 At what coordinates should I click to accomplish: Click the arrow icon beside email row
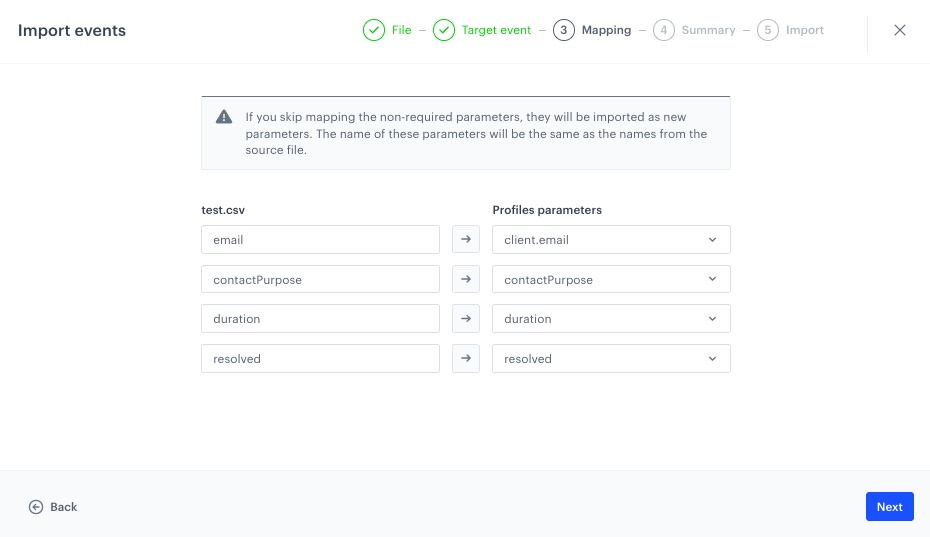tap(466, 240)
